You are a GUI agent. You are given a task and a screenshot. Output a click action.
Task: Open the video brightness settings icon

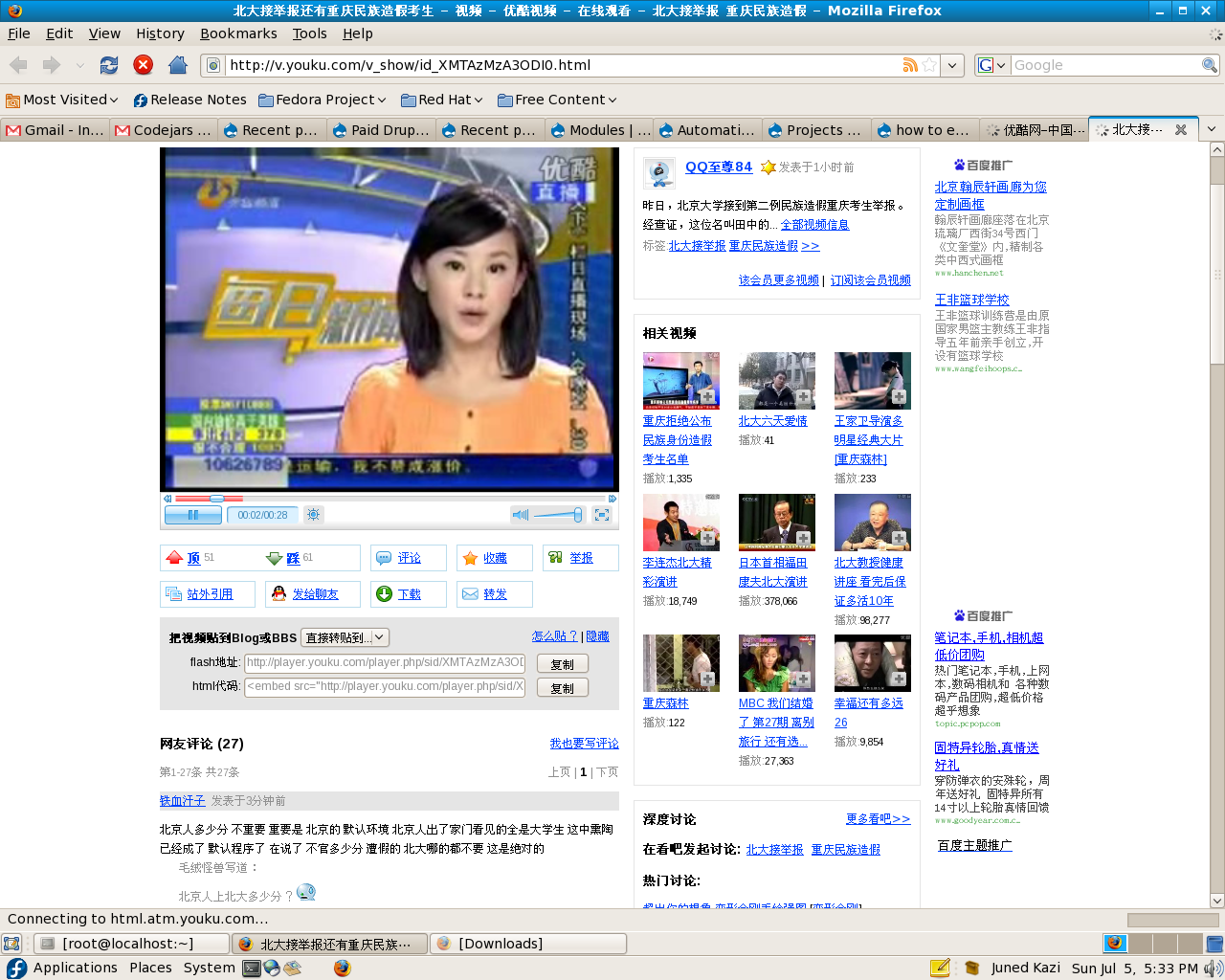pos(313,515)
